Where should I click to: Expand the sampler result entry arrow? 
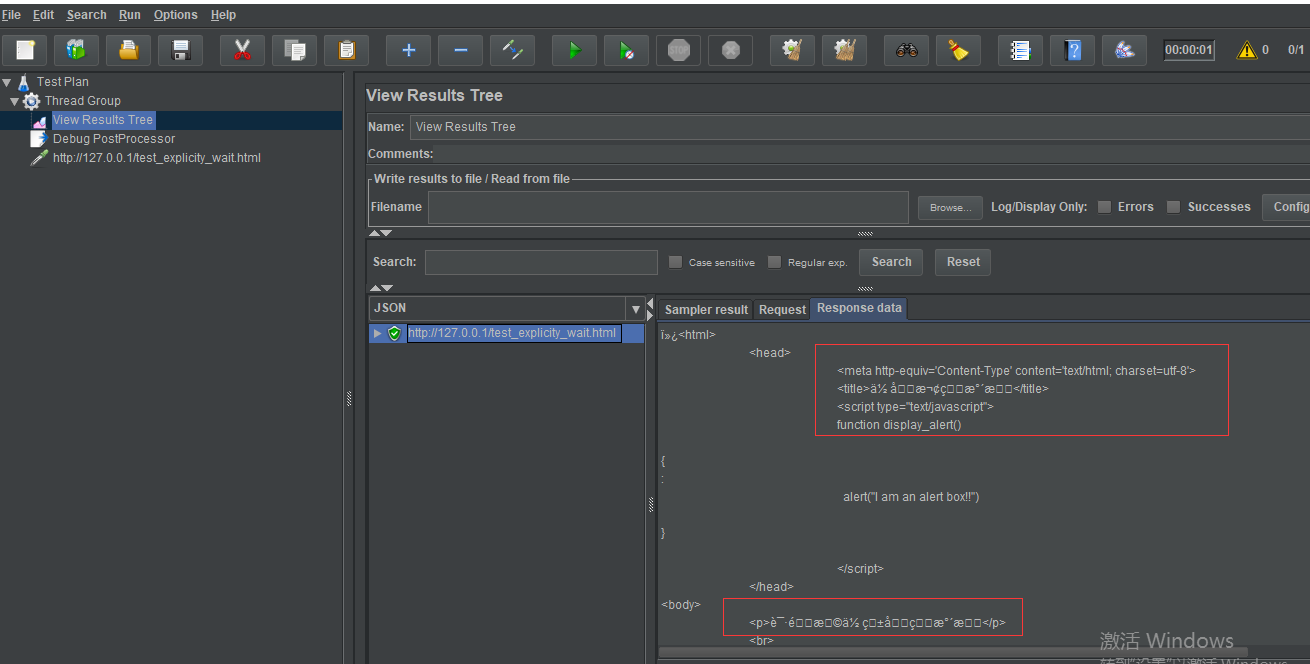click(377, 333)
